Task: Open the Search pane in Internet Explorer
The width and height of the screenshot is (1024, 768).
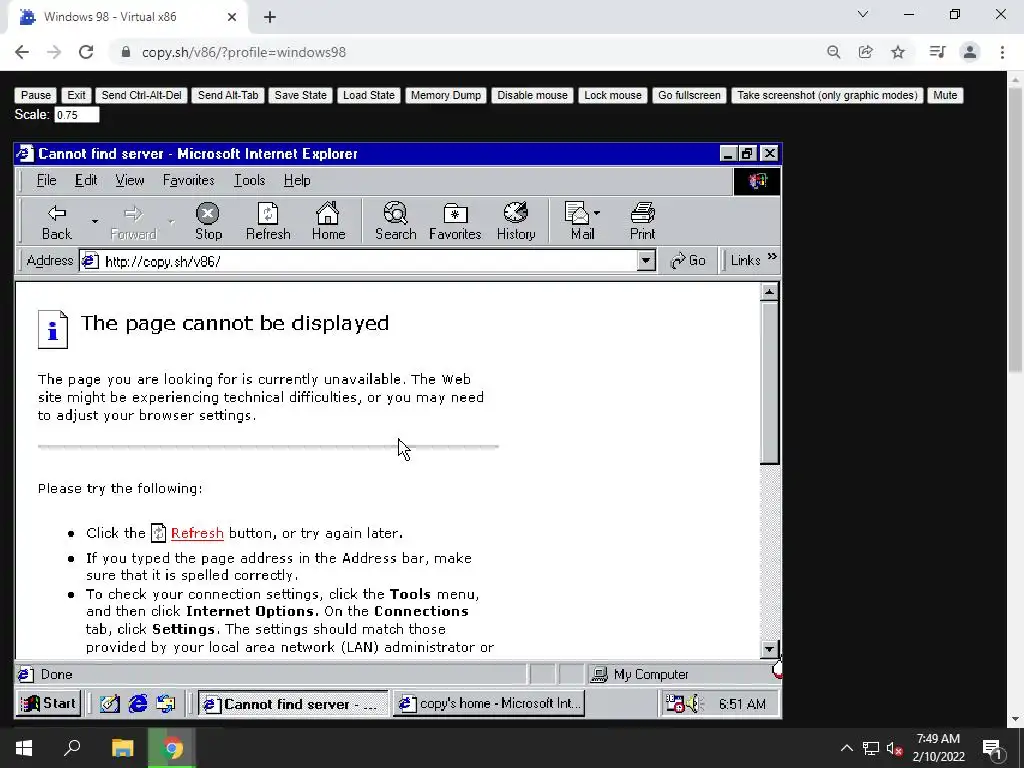Action: pyautogui.click(x=395, y=222)
